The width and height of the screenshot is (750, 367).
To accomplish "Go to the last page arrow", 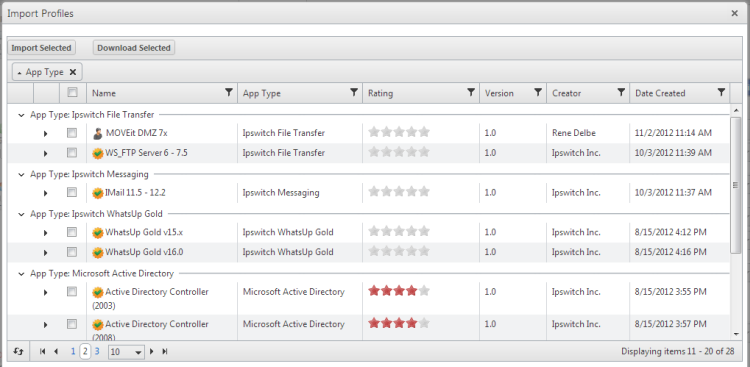I will [x=165, y=351].
